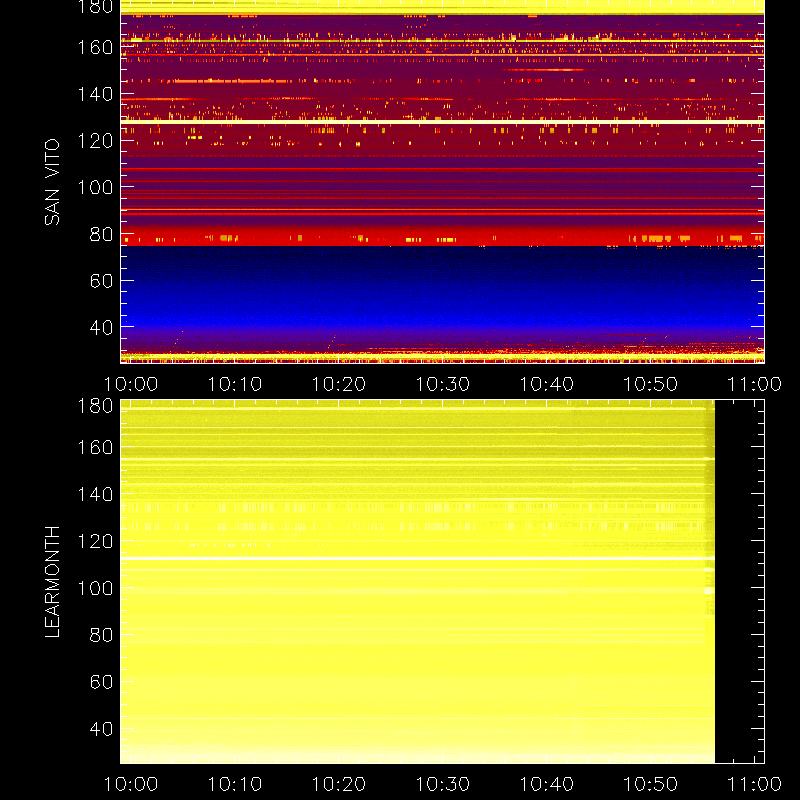Image resolution: width=800 pixels, height=800 pixels.
Task: Click the 10:00 time label under the San Vito plot
Action: (131, 384)
